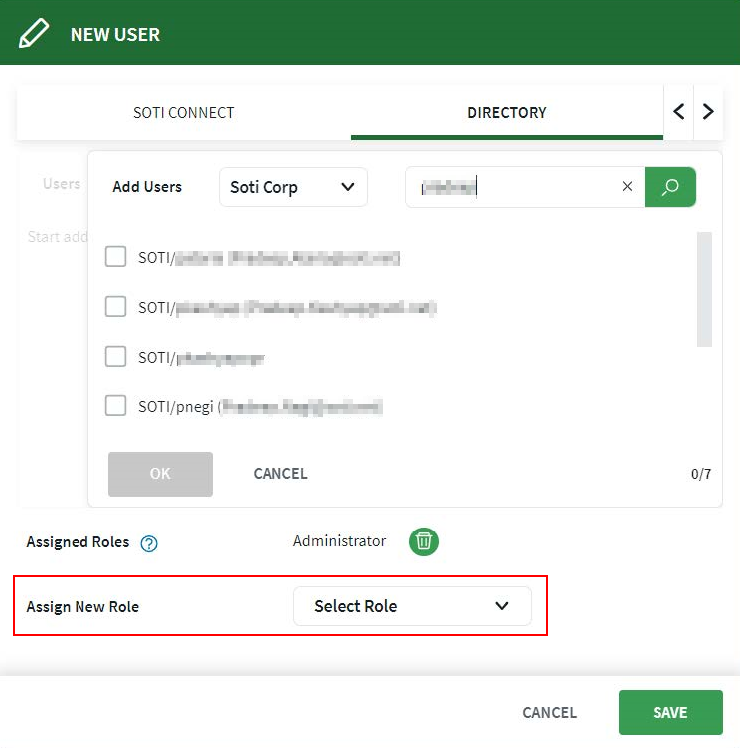Cancel the Add Users panel
The height and width of the screenshot is (748, 740).
(x=281, y=474)
